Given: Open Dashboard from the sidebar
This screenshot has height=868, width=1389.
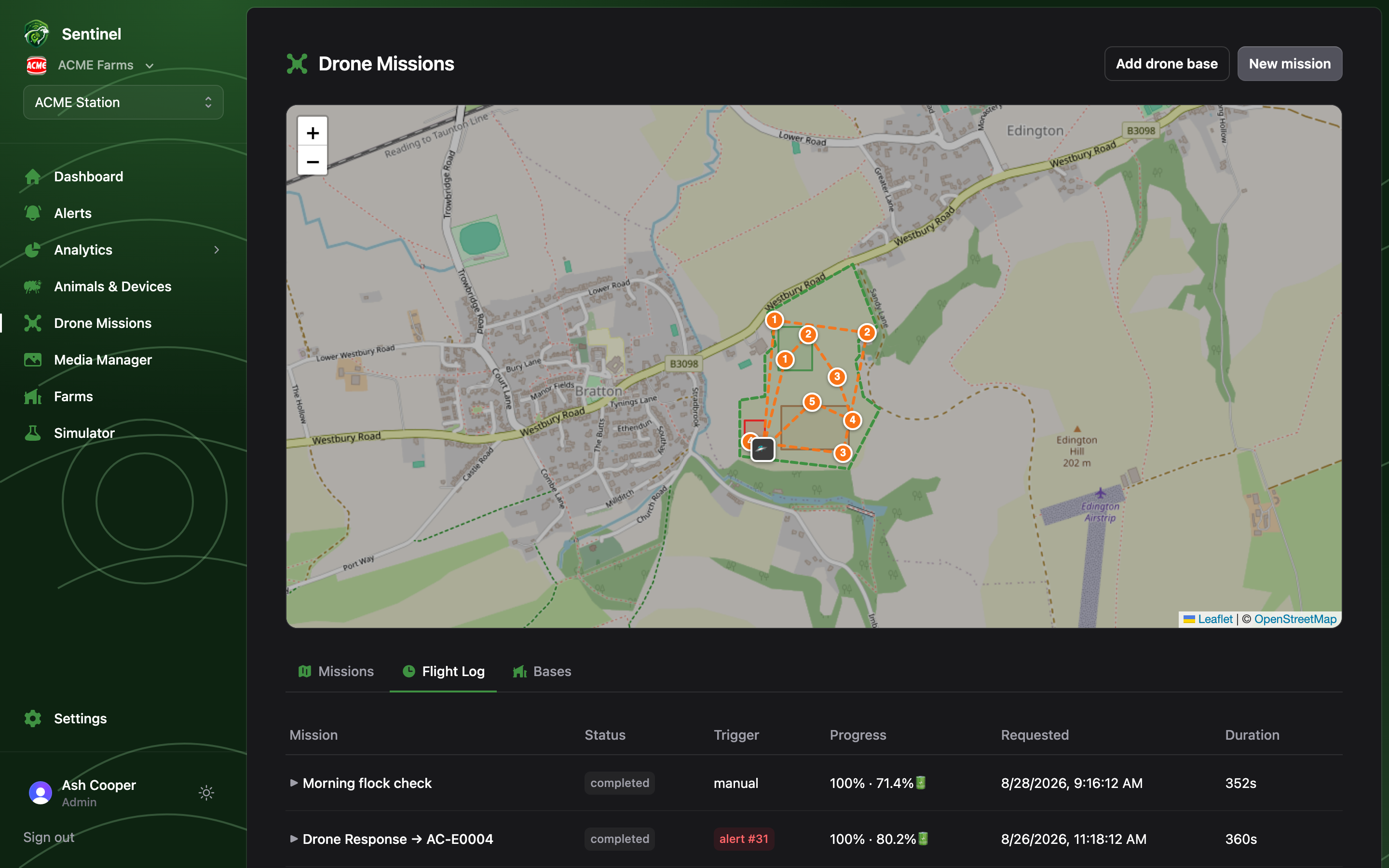Looking at the screenshot, I should (88, 176).
